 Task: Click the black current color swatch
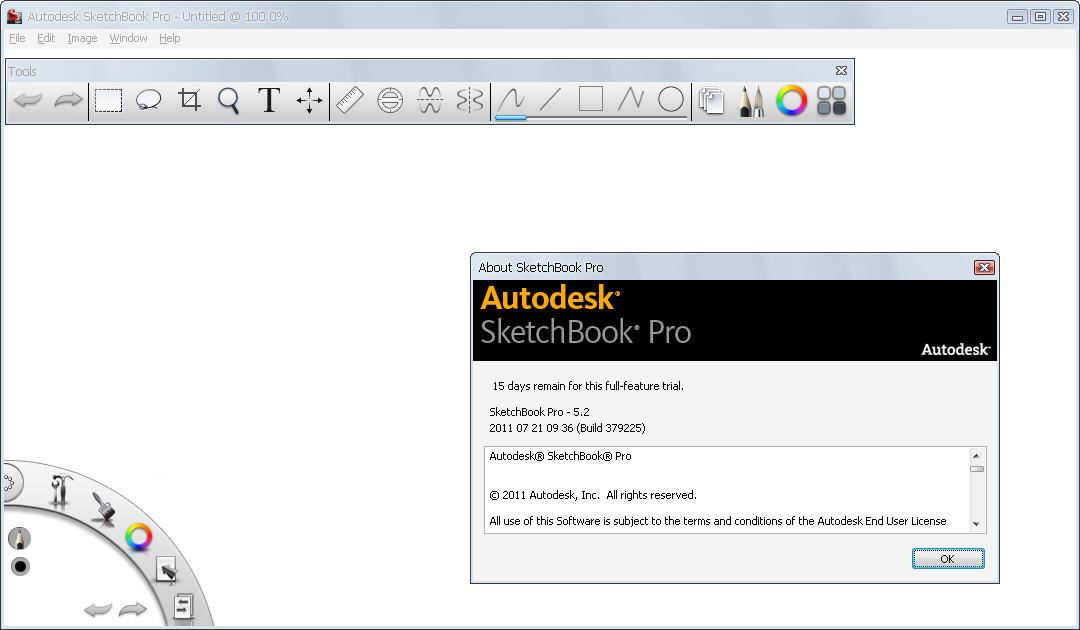[x=20, y=567]
